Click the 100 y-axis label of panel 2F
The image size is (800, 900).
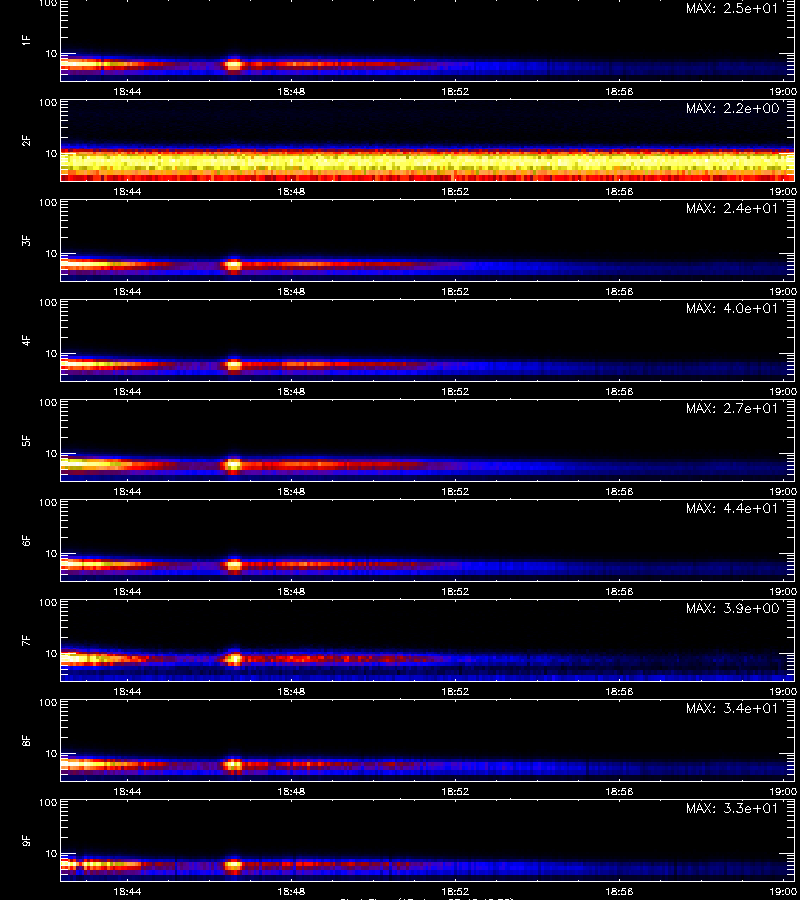pos(48,103)
